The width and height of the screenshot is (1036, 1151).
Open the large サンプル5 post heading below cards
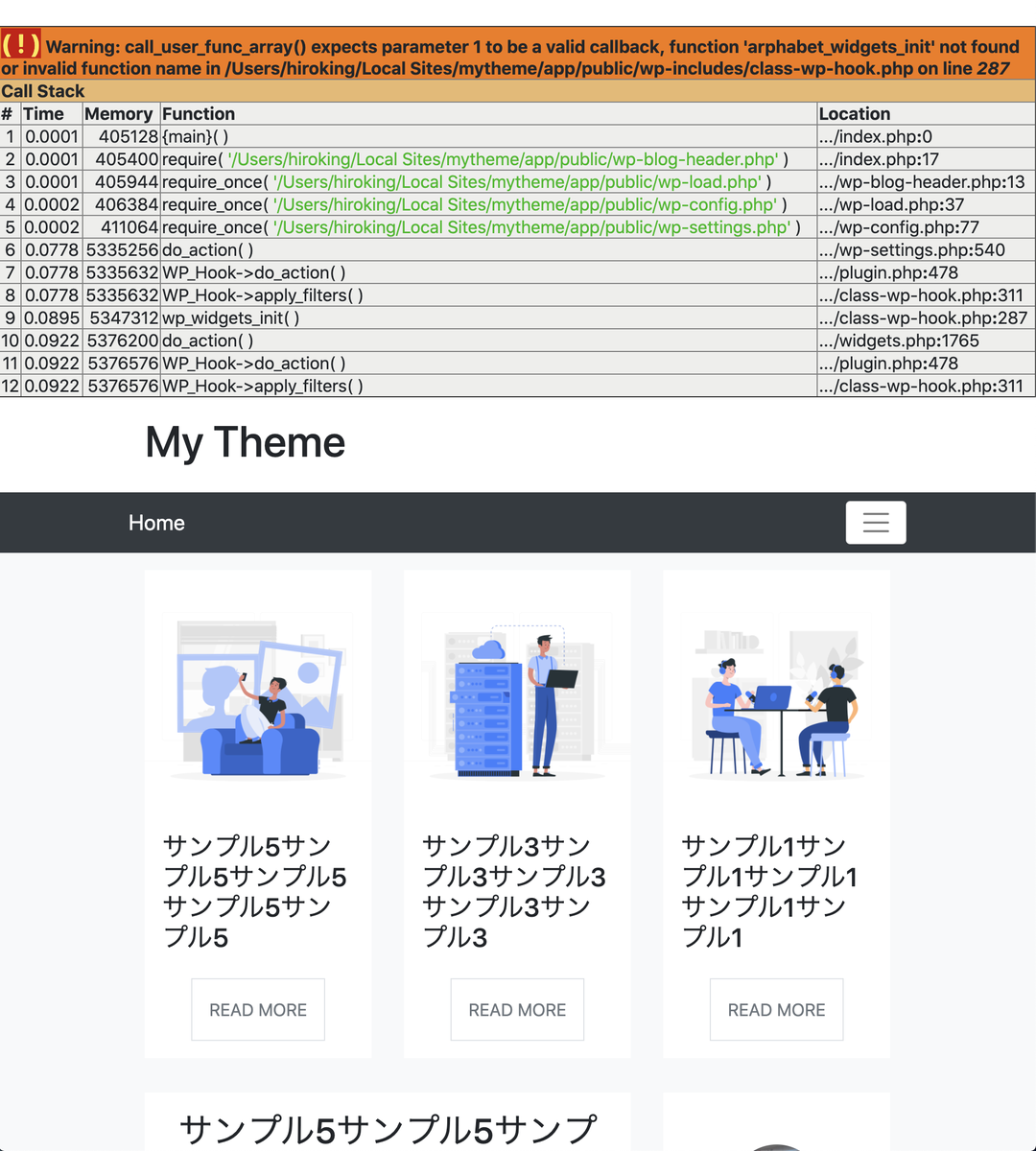pos(388,1130)
